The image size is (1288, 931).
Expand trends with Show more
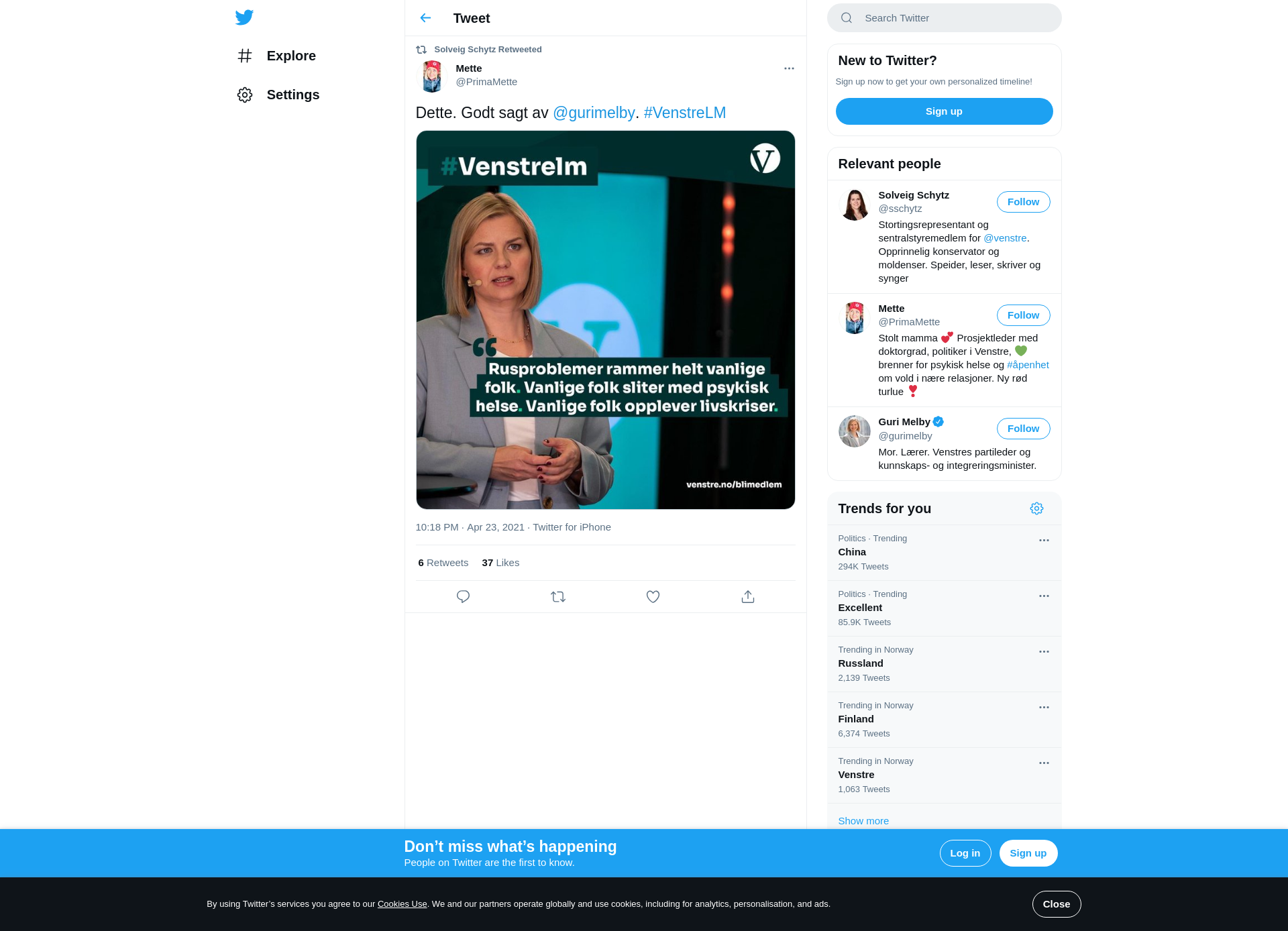(x=863, y=821)
